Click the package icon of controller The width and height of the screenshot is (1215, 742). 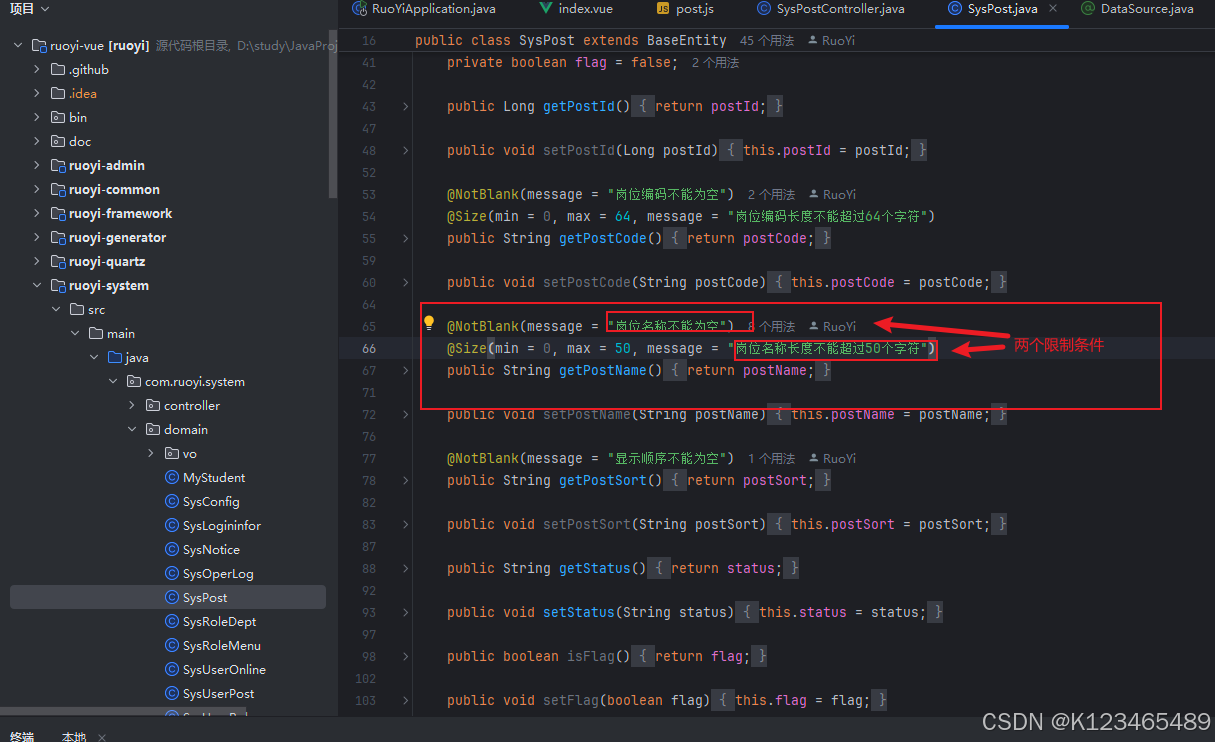click(x=153, y=406)
